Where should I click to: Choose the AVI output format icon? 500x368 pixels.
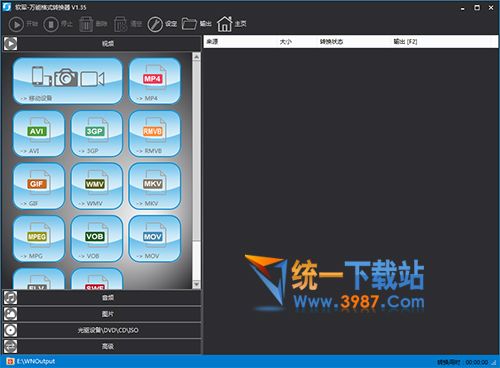coord(39,134)
